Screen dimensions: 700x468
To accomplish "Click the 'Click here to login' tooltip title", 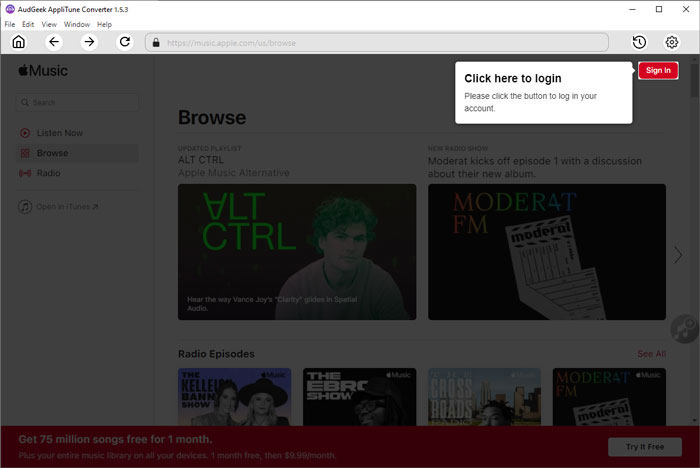I will [x=513, y=79].
